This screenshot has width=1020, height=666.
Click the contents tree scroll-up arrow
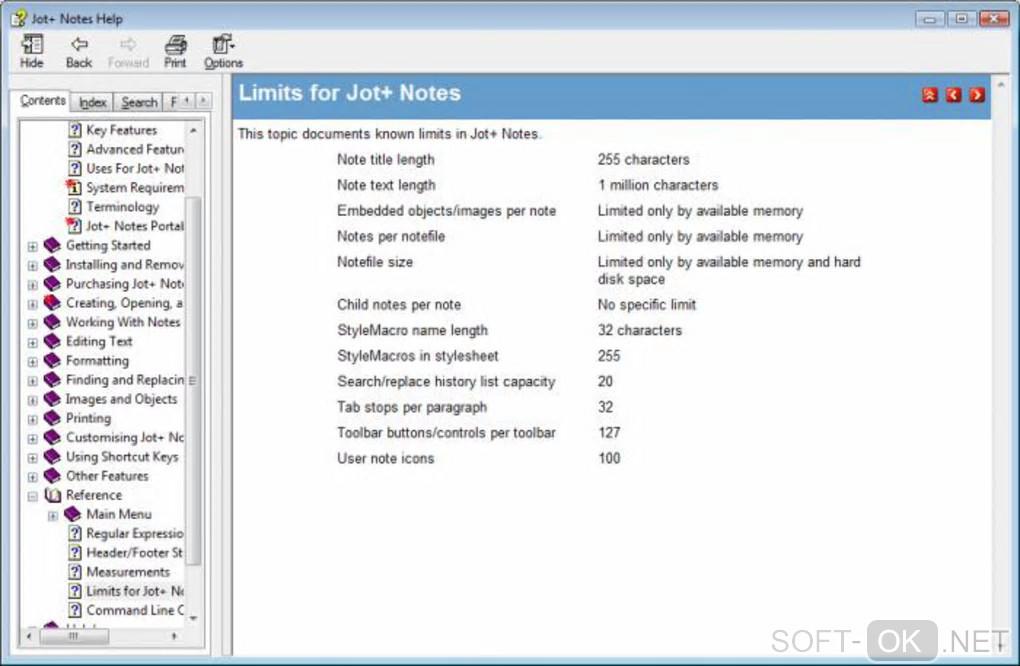(x=193, y=130)
